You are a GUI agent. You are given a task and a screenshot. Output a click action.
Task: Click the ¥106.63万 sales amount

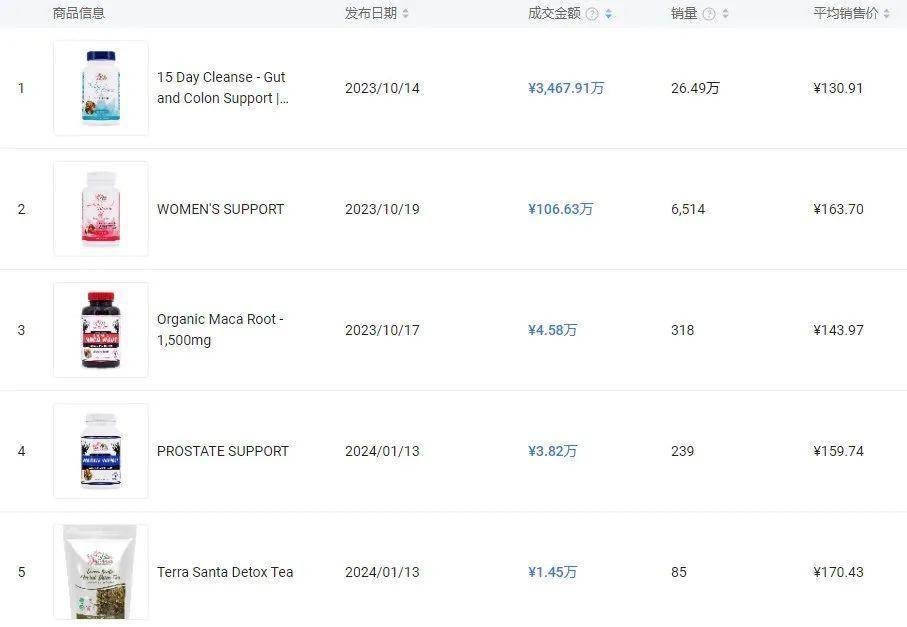560,209
